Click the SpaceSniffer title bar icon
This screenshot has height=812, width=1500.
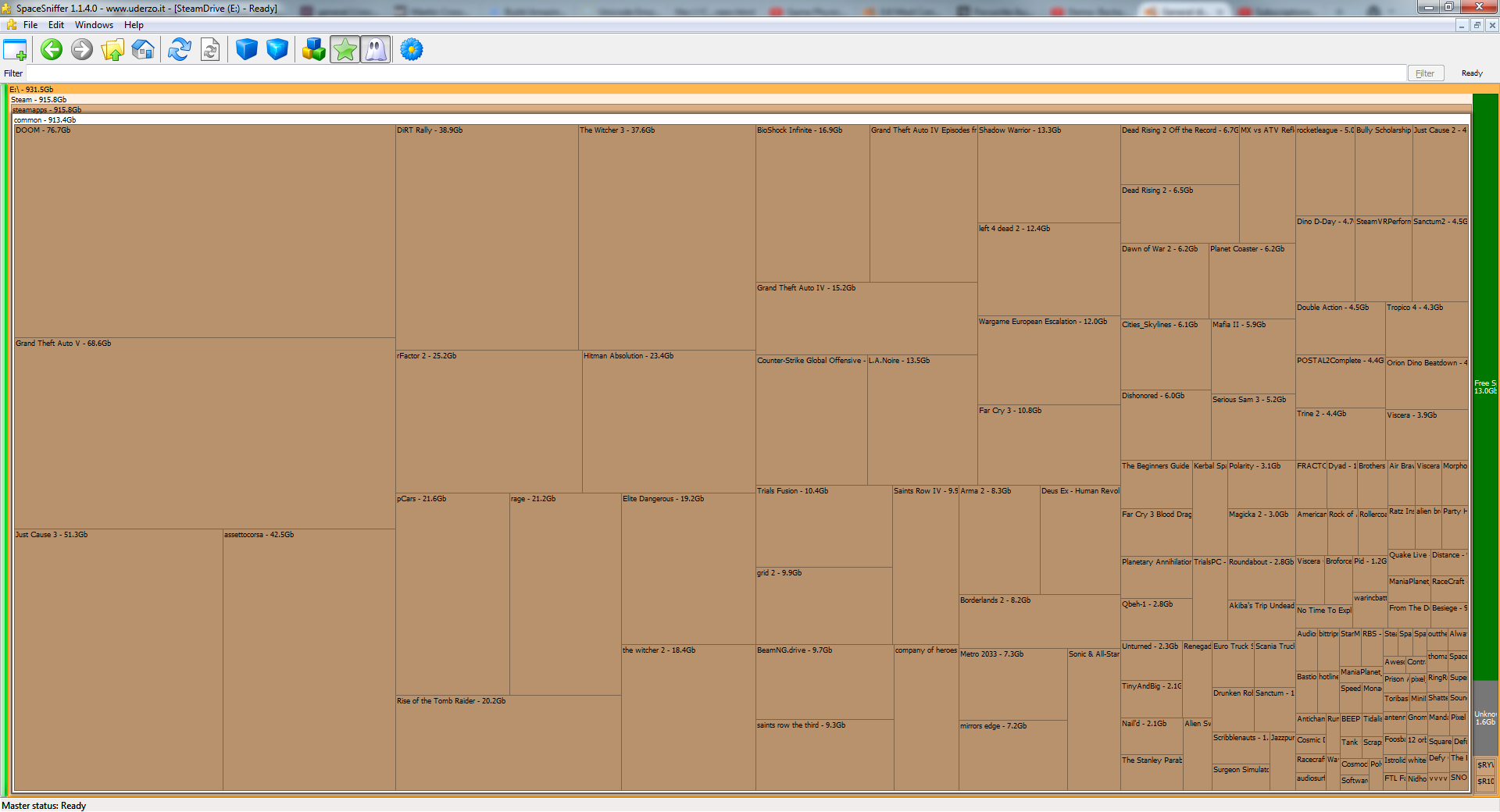8,8
